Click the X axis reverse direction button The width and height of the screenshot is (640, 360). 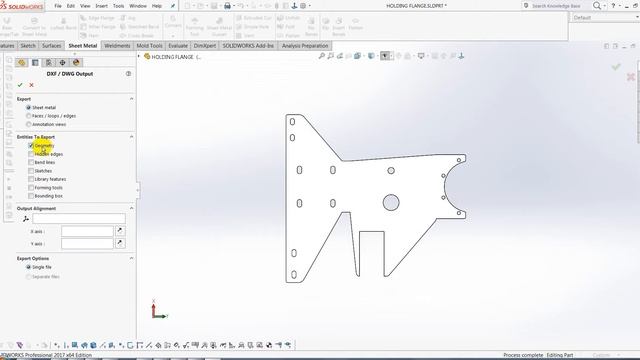click(120, 231)
